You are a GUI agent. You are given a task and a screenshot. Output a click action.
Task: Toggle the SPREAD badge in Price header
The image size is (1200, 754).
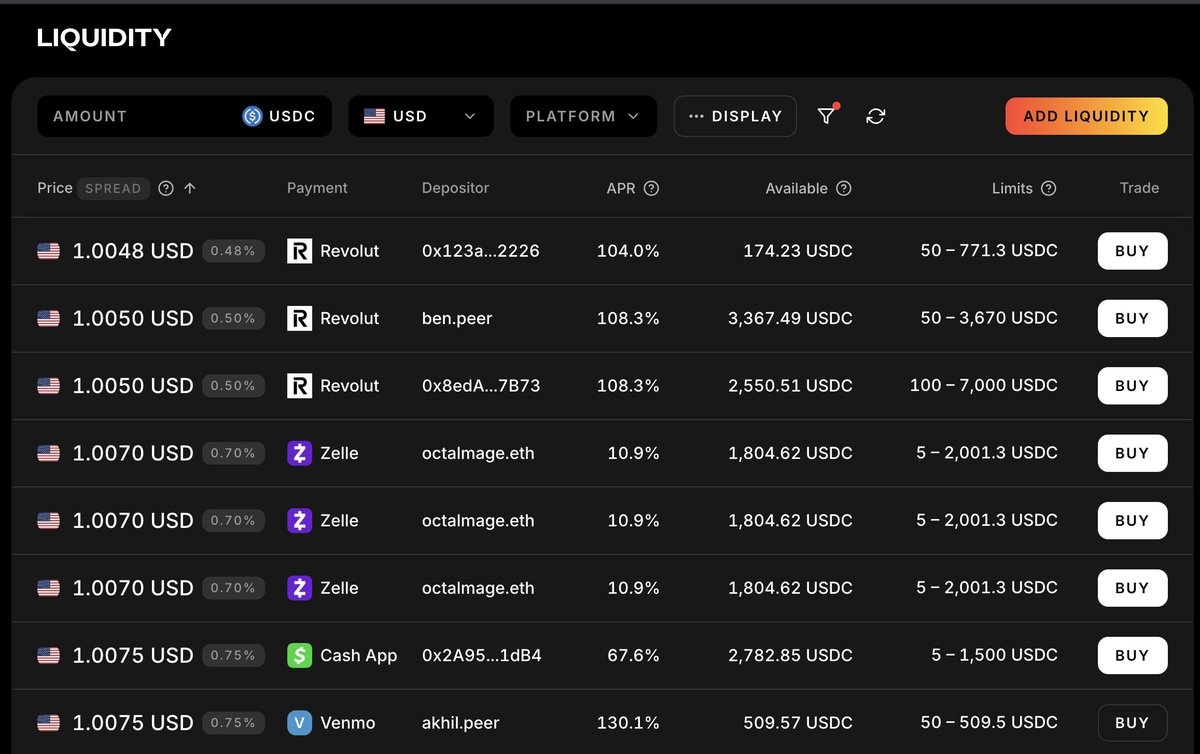coord(113,188)
